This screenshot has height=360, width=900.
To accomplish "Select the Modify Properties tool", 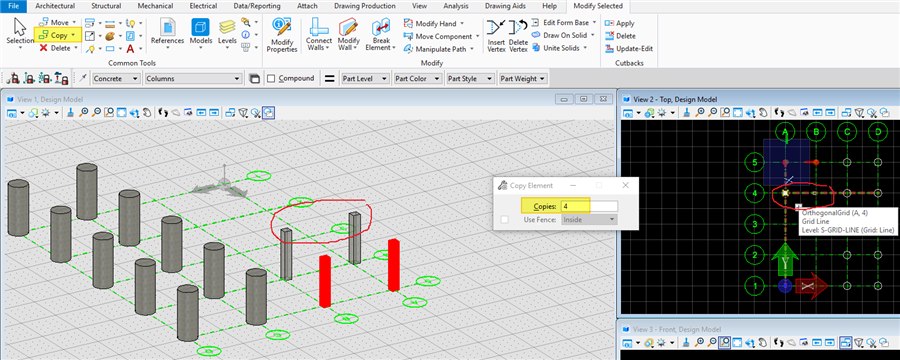I will 282,34.
